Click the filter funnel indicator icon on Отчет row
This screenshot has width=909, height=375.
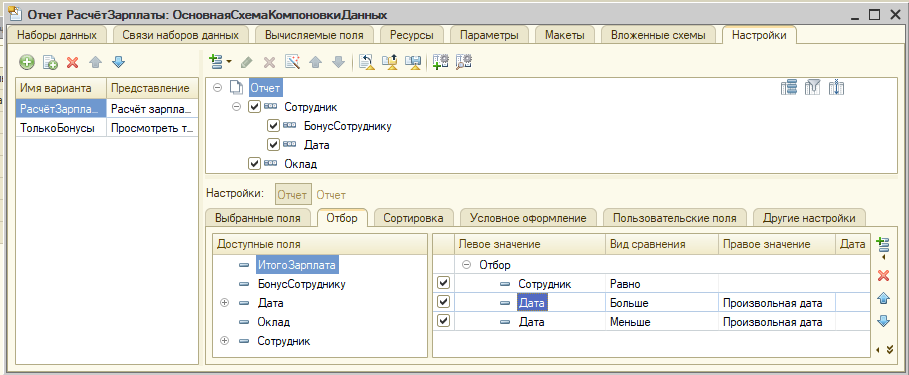(x=812, y=88)
